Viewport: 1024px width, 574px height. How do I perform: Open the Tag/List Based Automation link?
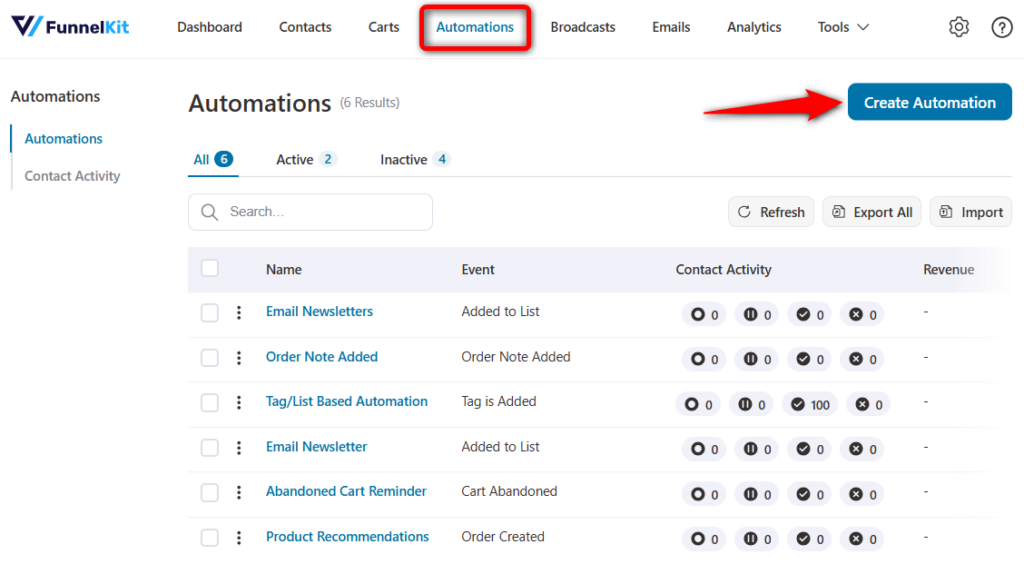(x=346, y=401)
